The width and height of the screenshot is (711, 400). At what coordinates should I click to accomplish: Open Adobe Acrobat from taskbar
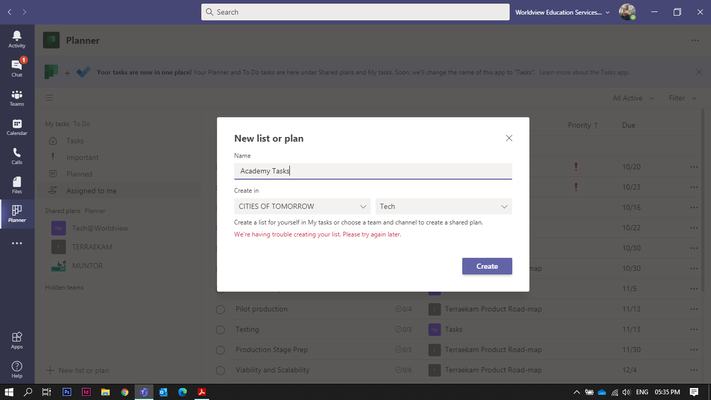tap(202, 392)
